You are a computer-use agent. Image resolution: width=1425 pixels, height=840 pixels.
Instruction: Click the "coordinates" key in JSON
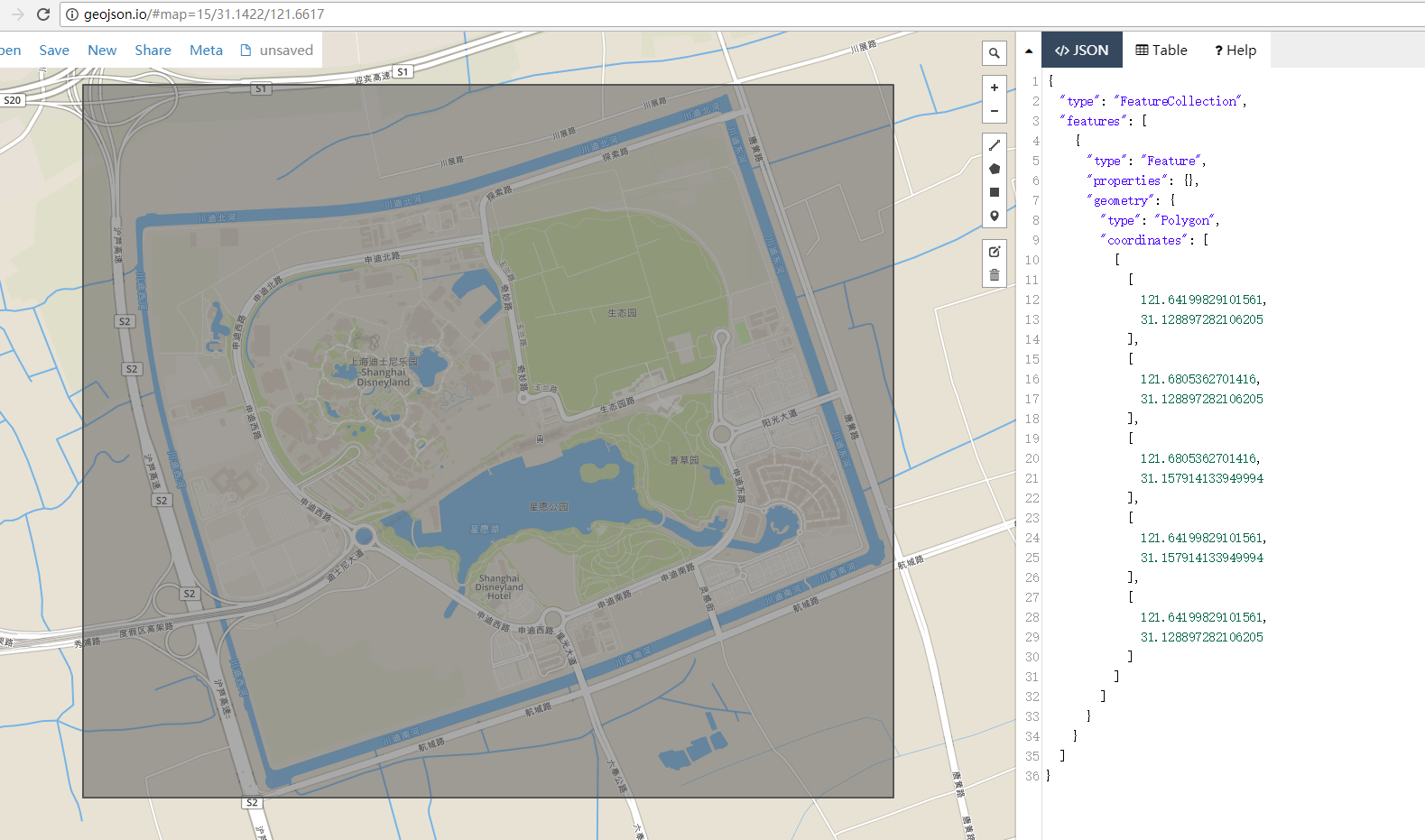[x=1144, y=240]
